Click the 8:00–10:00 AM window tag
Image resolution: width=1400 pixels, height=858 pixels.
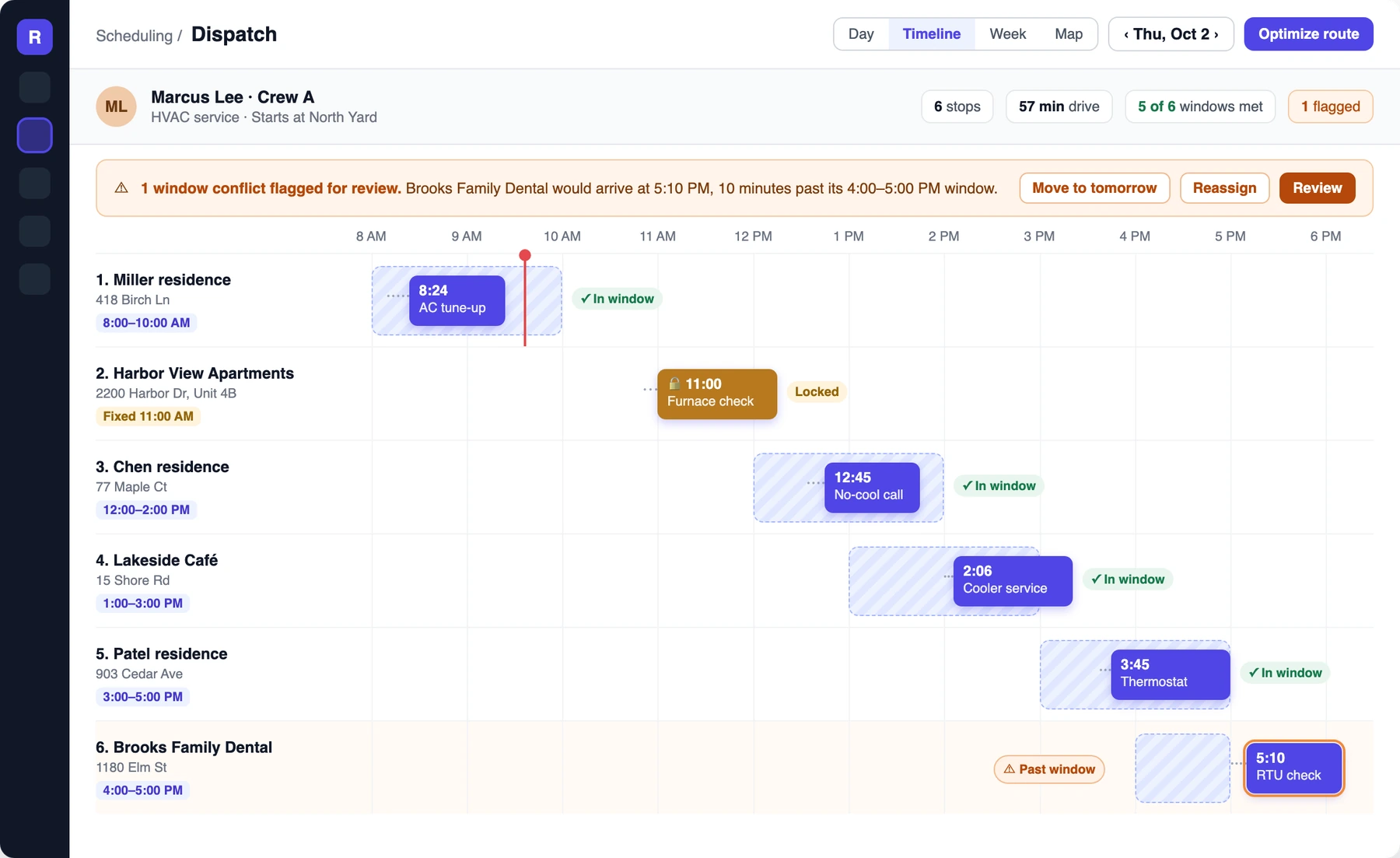point(146,323)
